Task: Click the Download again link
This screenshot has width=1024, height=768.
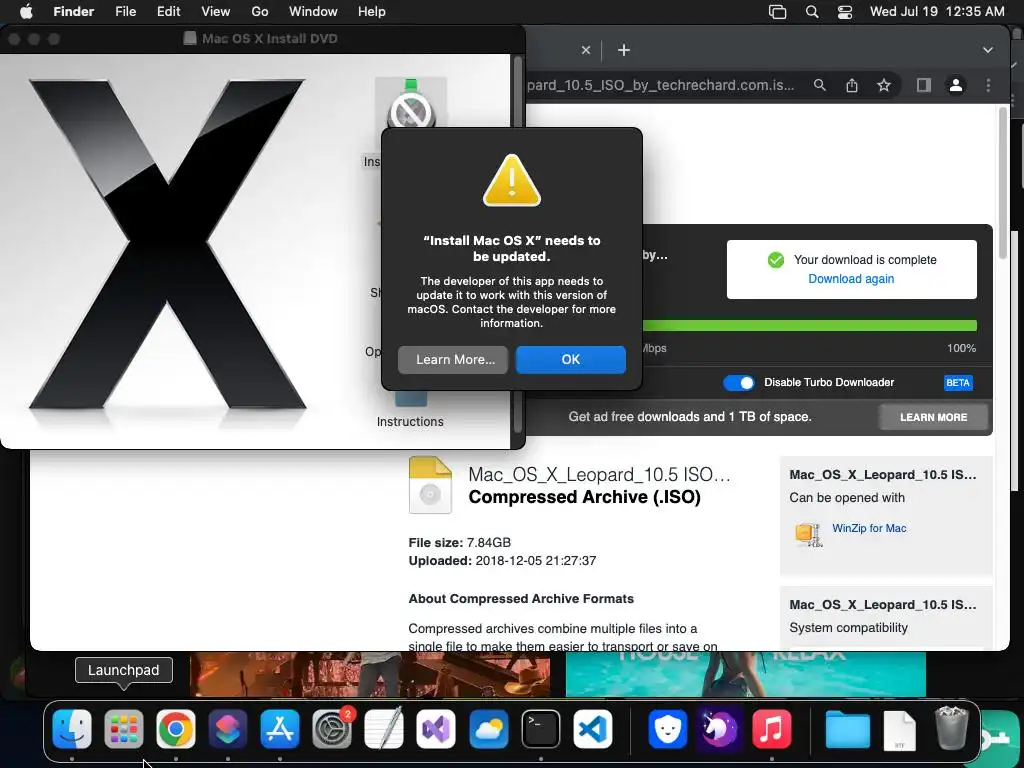Action: click(x=851, y=279)
